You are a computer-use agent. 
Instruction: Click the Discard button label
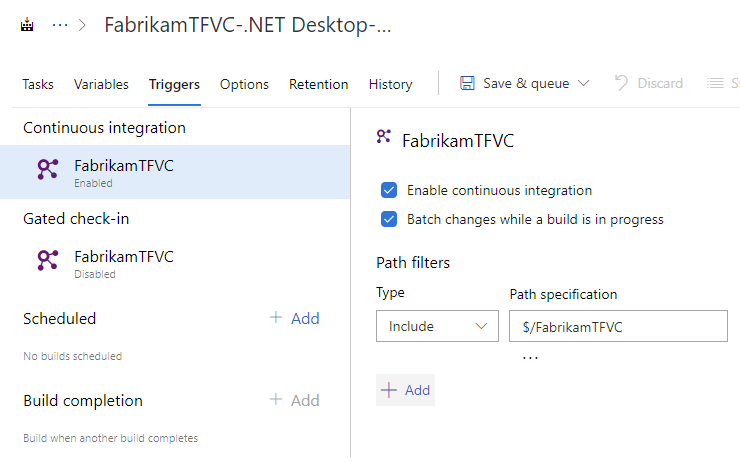[660, 83]
